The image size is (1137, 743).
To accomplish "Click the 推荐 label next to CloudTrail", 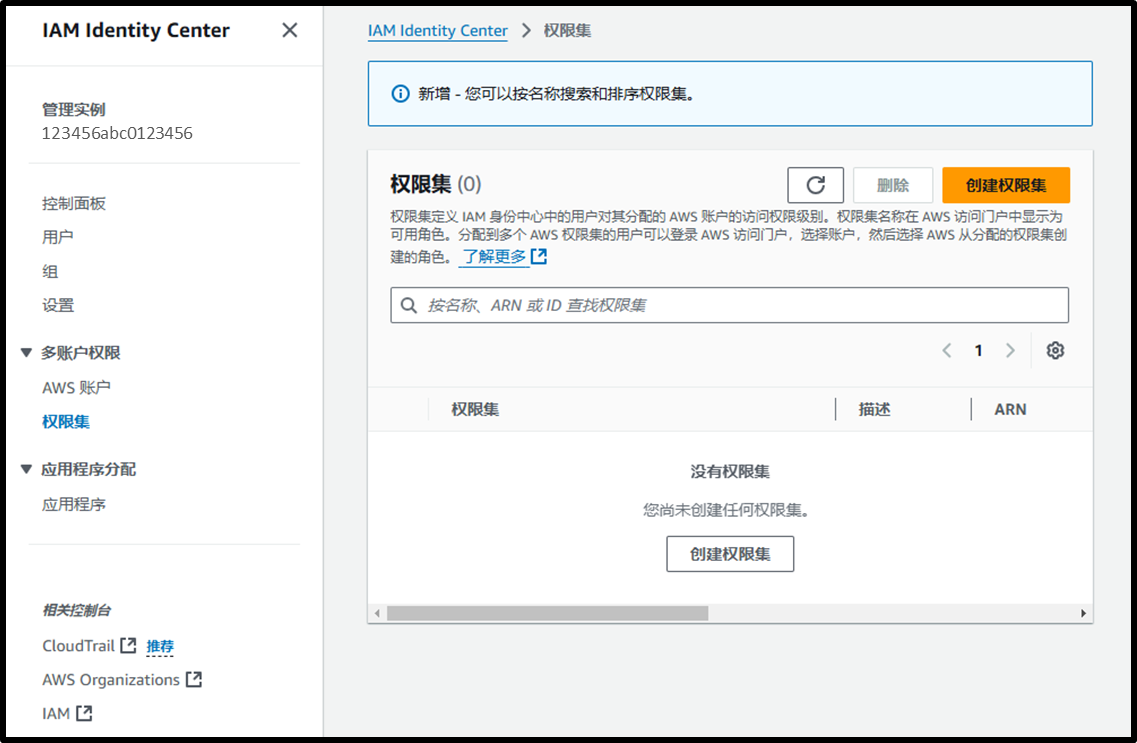I will pos(160,646).
